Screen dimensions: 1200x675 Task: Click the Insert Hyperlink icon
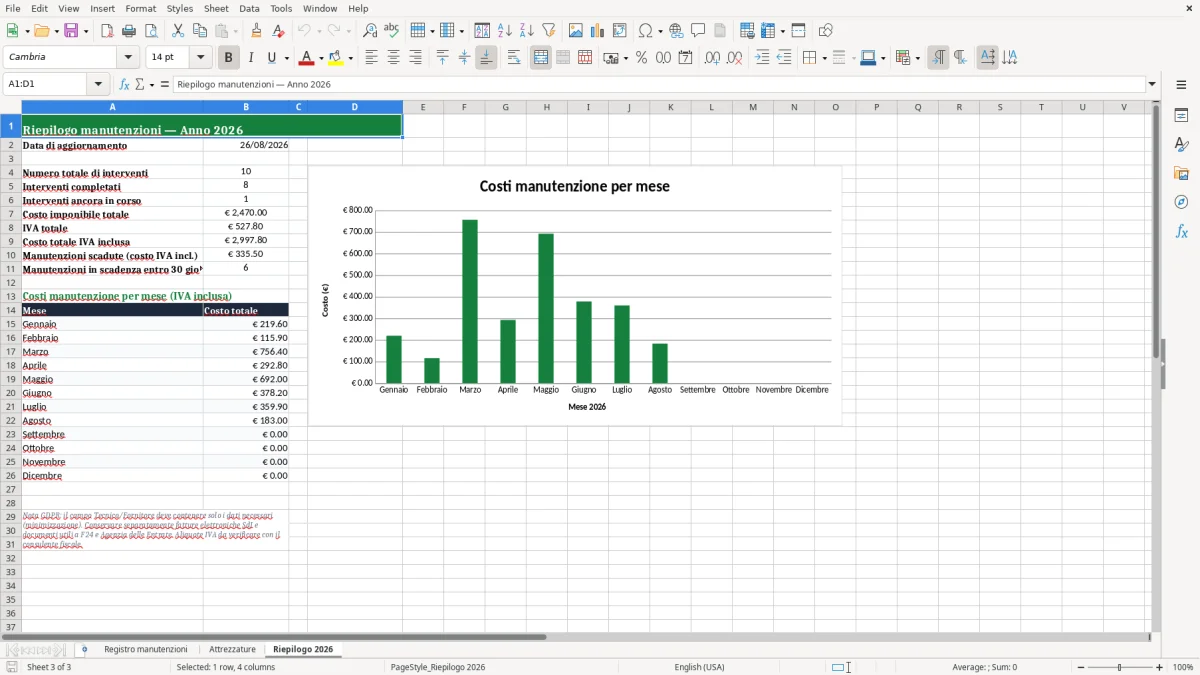[x=677, y=31]
